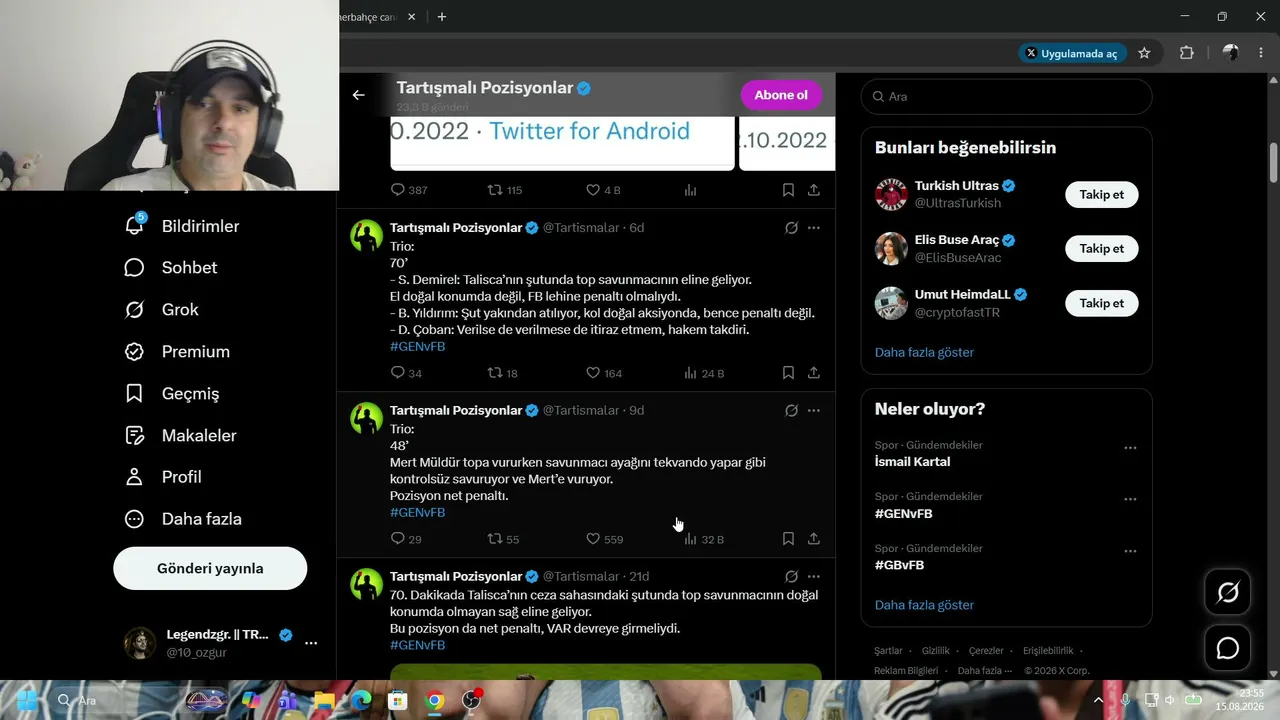Image resolution: width=1280 pixels, height=720 pixels.
Task: Open Microsoft Edge from the taskbar
Action: (x=361, y=700)
